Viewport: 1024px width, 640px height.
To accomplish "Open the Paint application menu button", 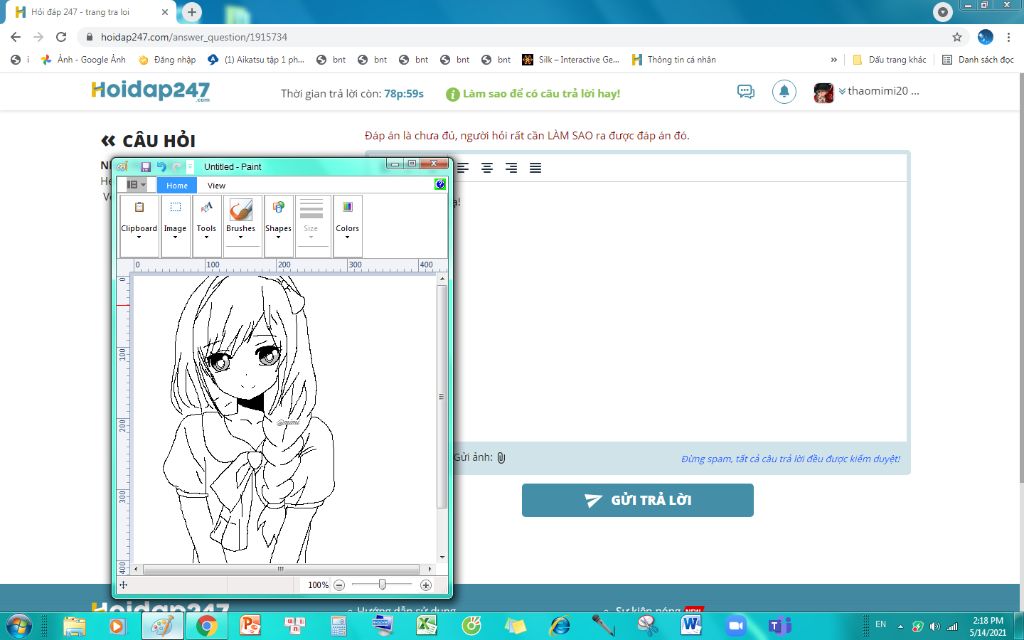I will coord(136,185).
